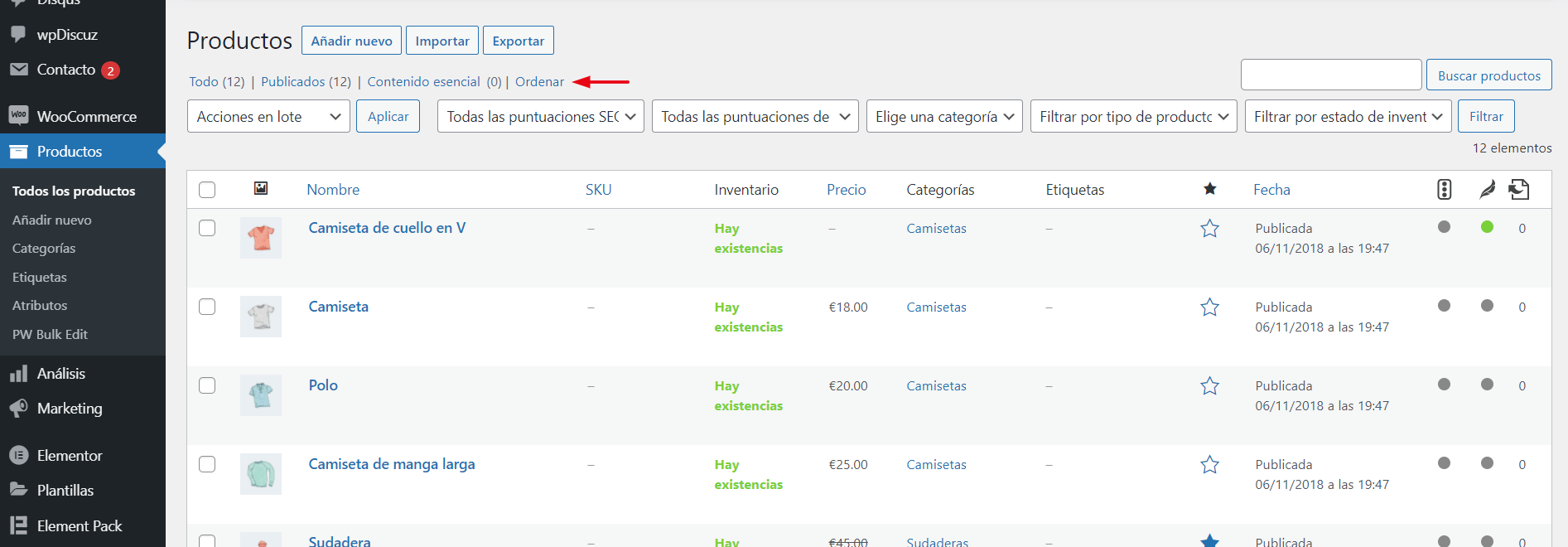1568x547 pixels.
Task: Click the Filtrar button
Action: (1486, 116)
